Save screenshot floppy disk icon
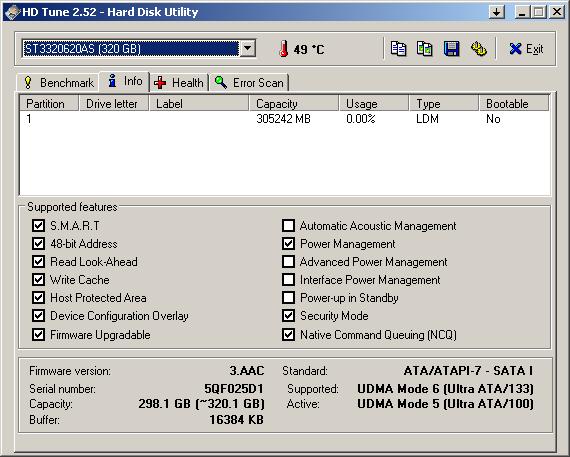This screenshot has width=570, height=457. tap(451, 49)
